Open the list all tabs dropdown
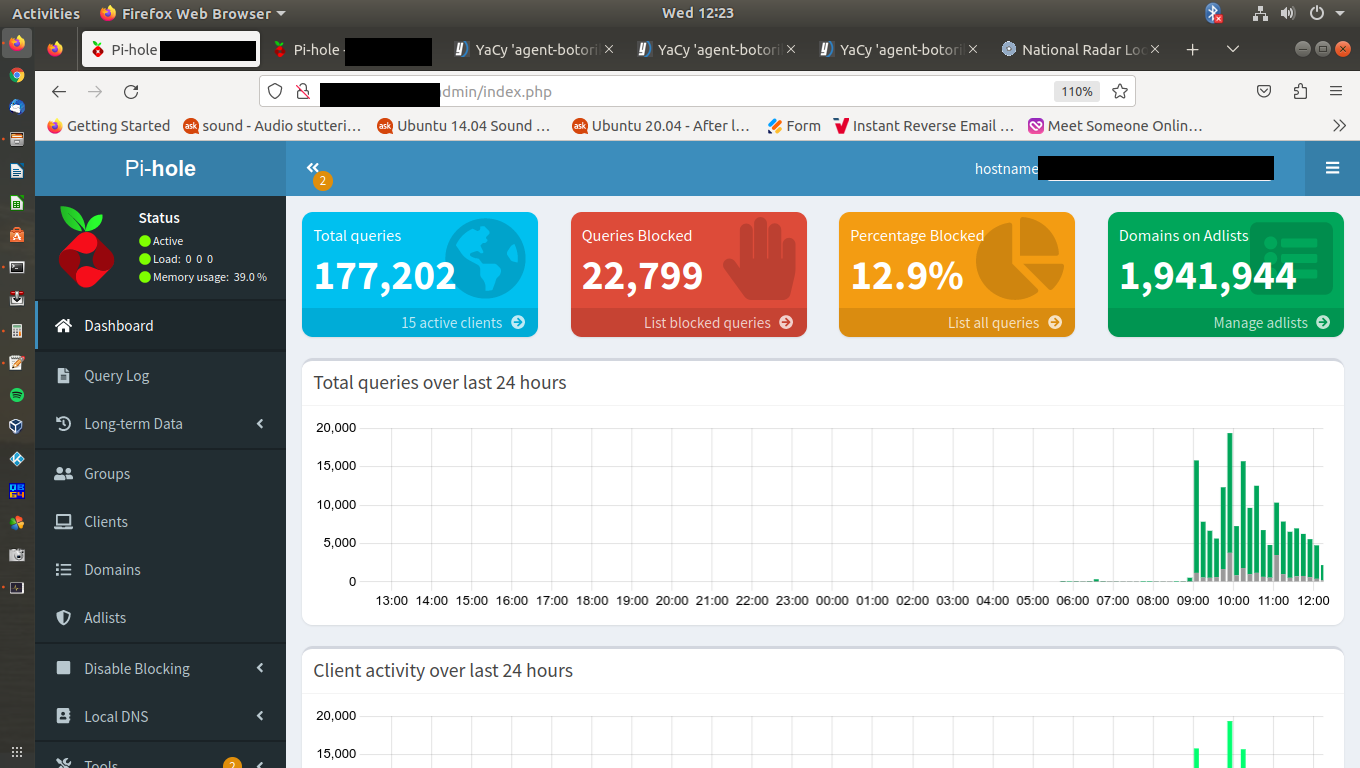1360x768 pixels. [x=1232, y=49]
